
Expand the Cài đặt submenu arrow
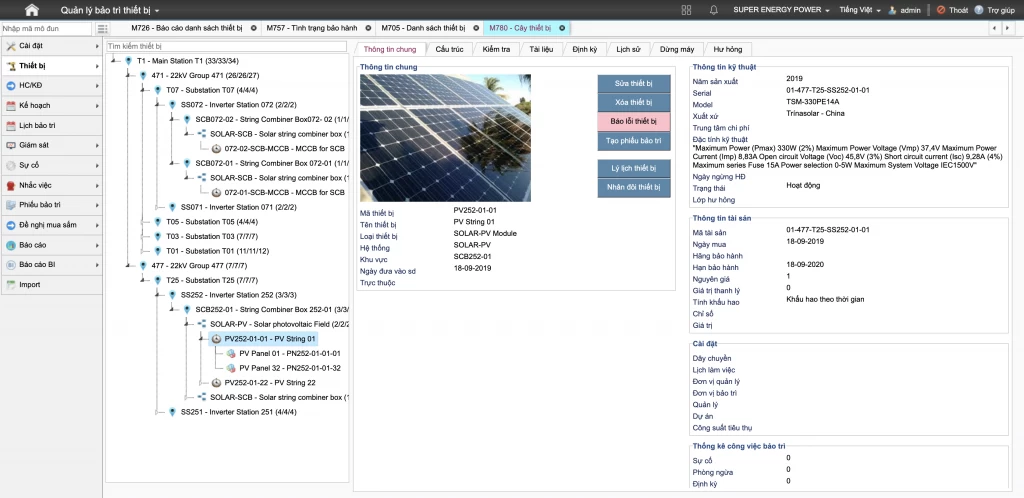coord(97,46)
